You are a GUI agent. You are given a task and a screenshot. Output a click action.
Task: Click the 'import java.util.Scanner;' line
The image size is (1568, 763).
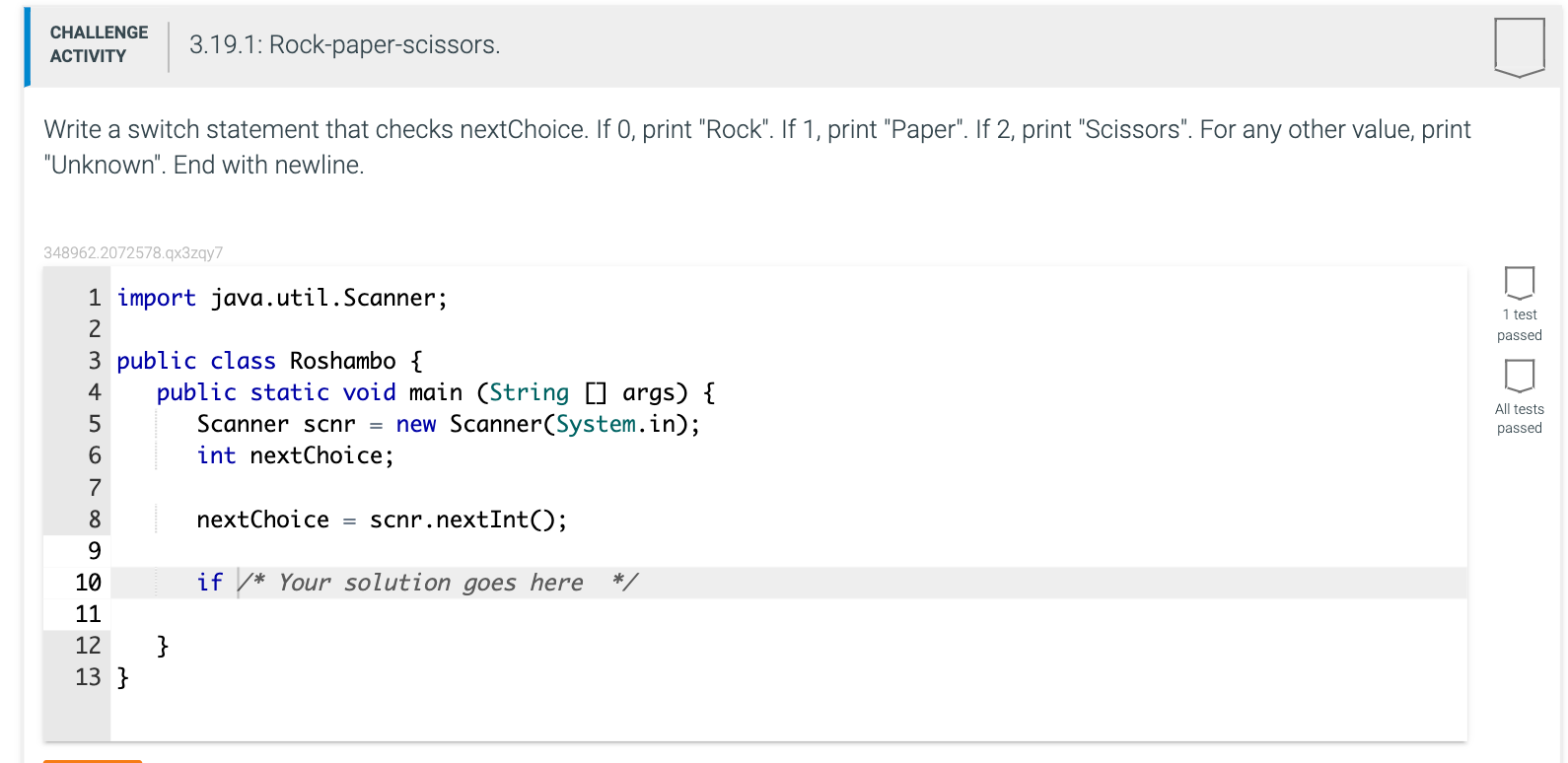pyautogui.click(x=282, y=298)
